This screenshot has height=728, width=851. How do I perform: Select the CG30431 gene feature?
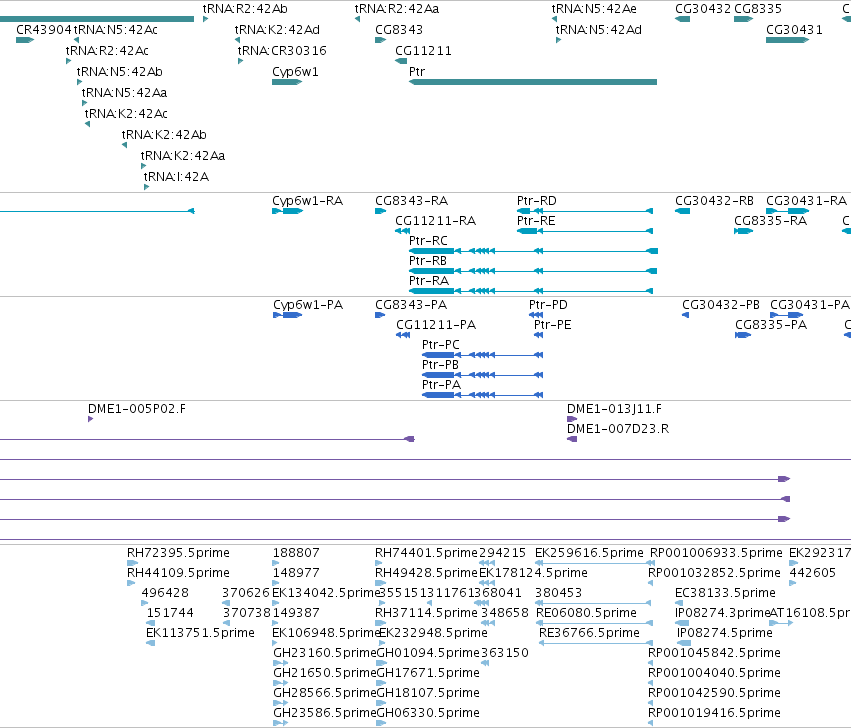tap(788, 40)
